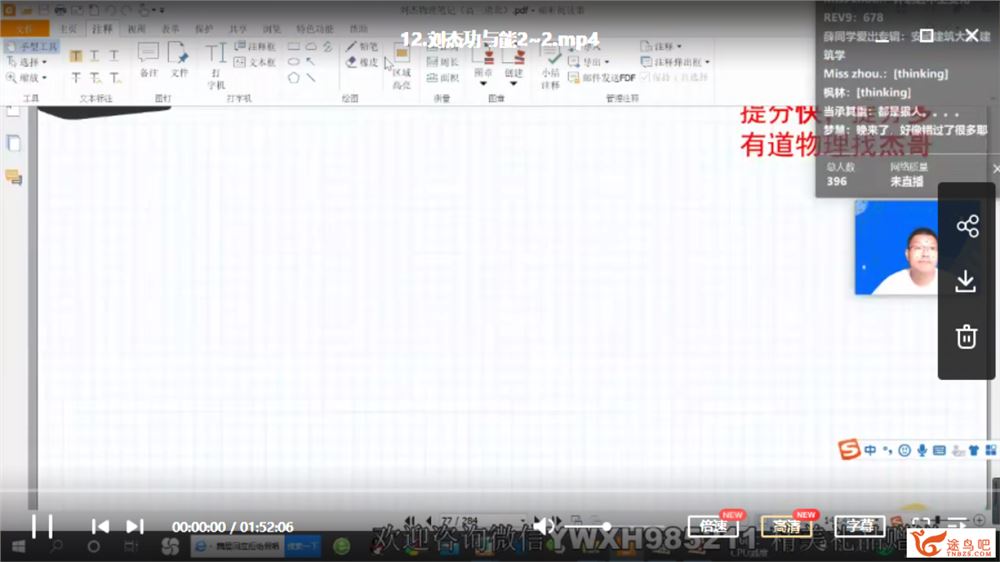Select the 区域高亮 area highlight tool

pyautogui.click(x=401, y=67)
